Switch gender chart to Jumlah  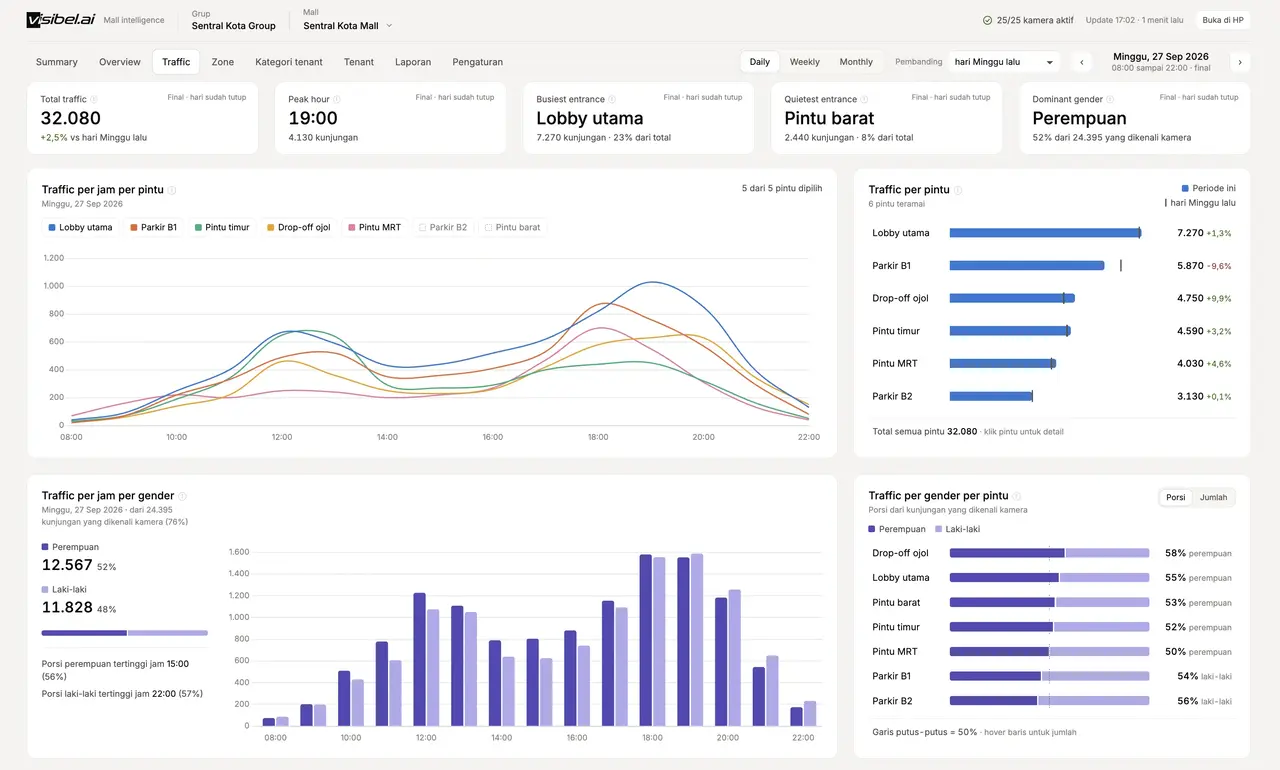(x=1214, y=497)
